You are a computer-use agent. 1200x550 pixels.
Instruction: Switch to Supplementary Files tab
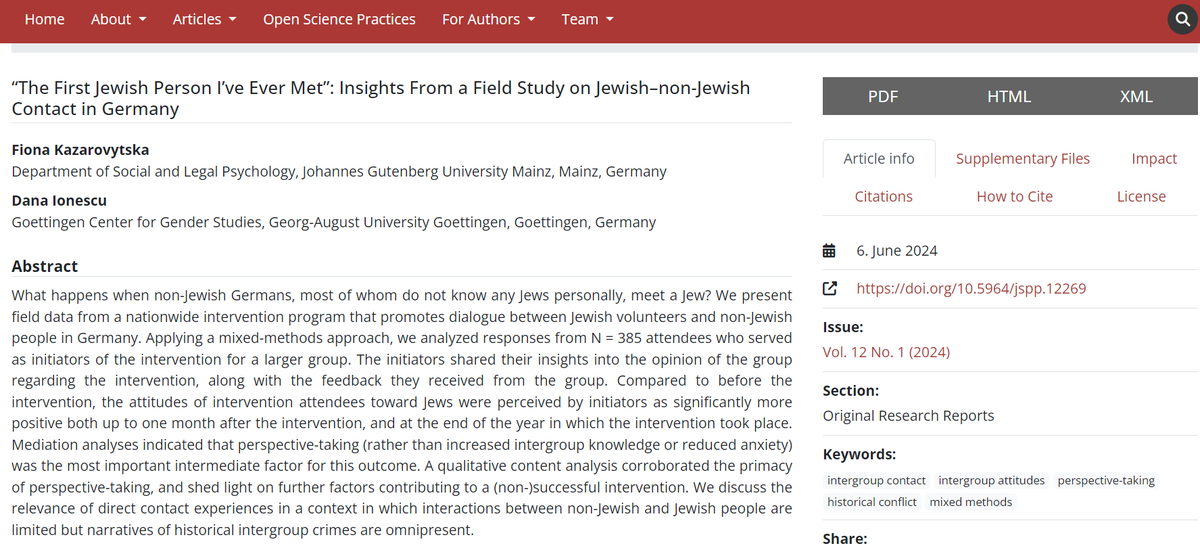[1023, 158]
